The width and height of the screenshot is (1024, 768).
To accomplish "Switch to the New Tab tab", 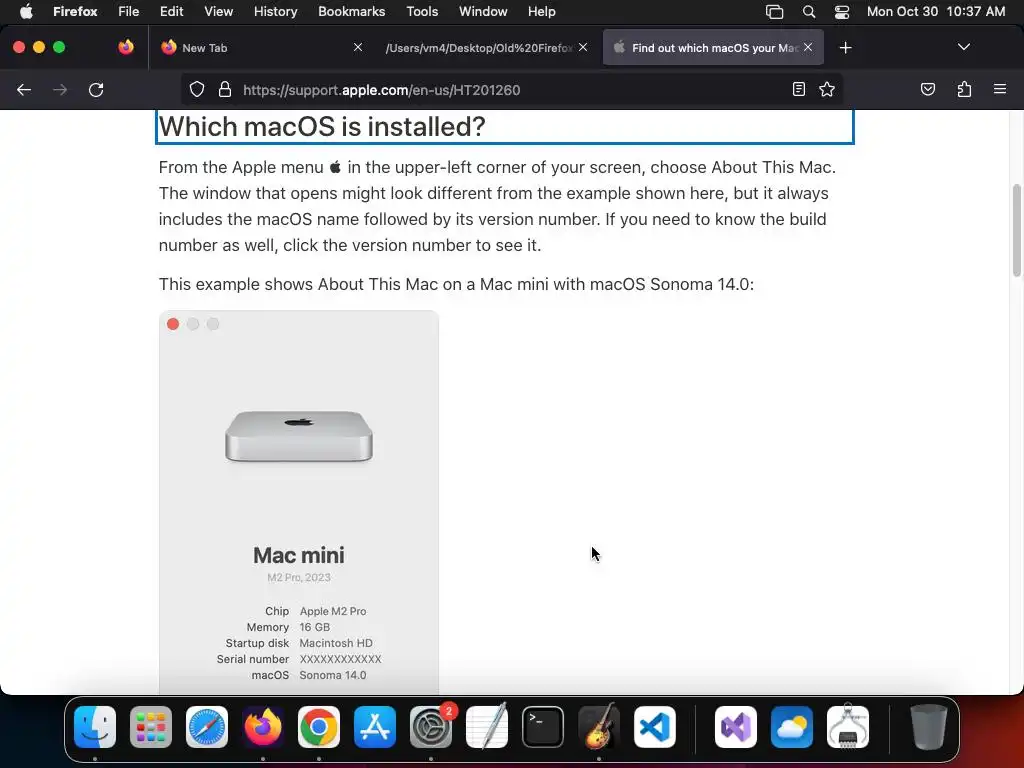I will pos(261,48).
